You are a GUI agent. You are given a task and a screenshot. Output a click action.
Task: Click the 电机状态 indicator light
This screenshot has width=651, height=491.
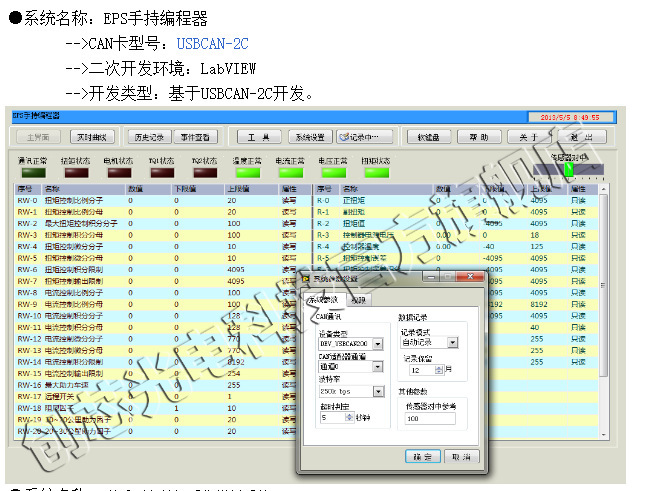(x=120, y=173)
